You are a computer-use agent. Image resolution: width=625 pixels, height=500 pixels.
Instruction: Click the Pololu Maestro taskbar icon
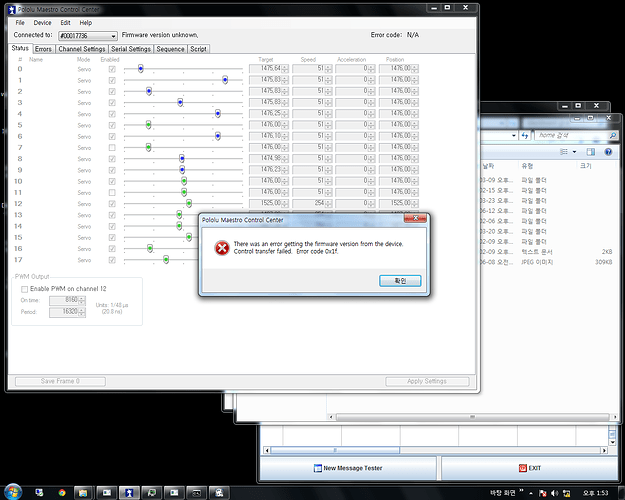click(x=129, y=492)
